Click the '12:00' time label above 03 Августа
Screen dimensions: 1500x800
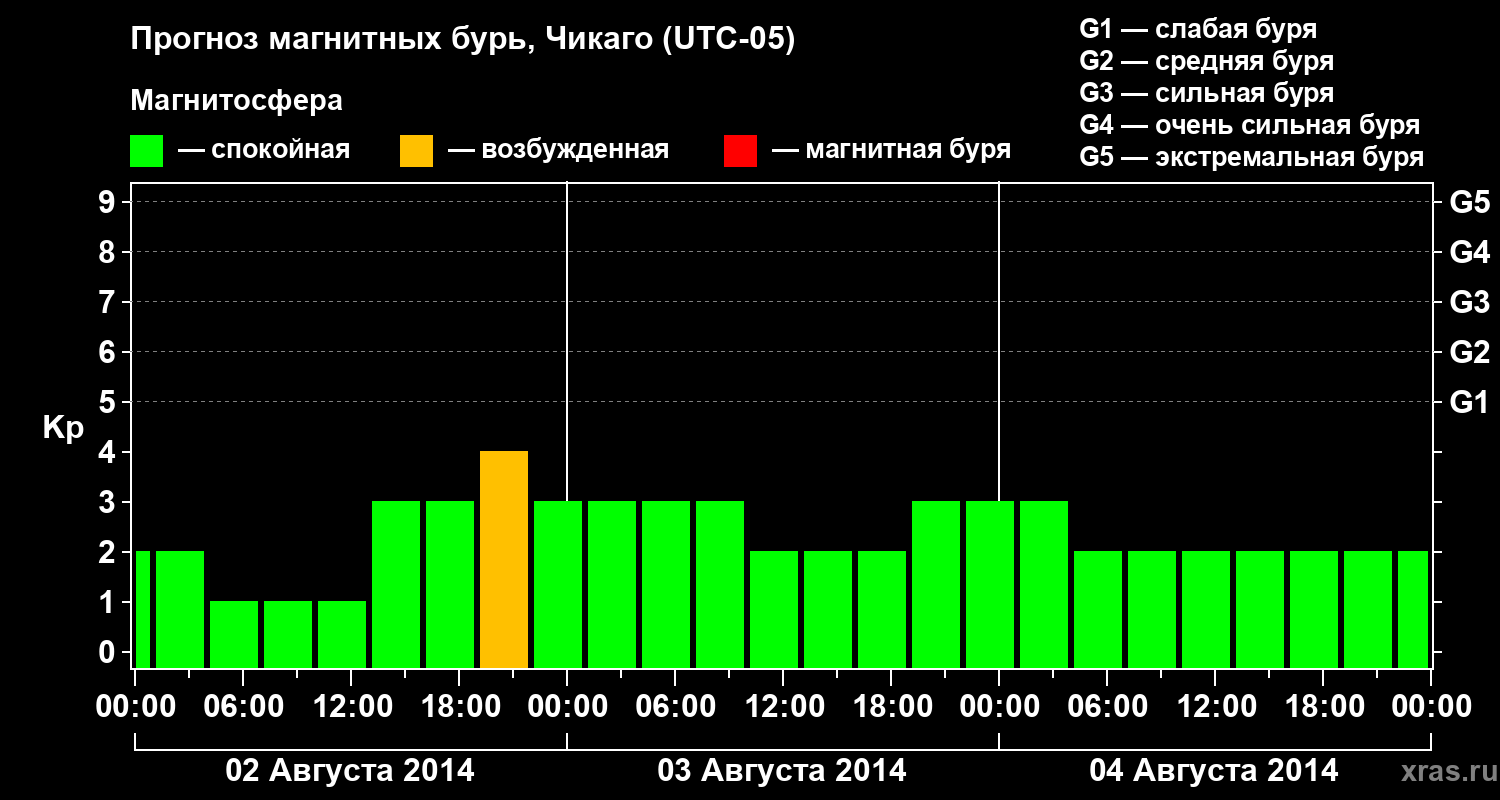tap(783, 706)
